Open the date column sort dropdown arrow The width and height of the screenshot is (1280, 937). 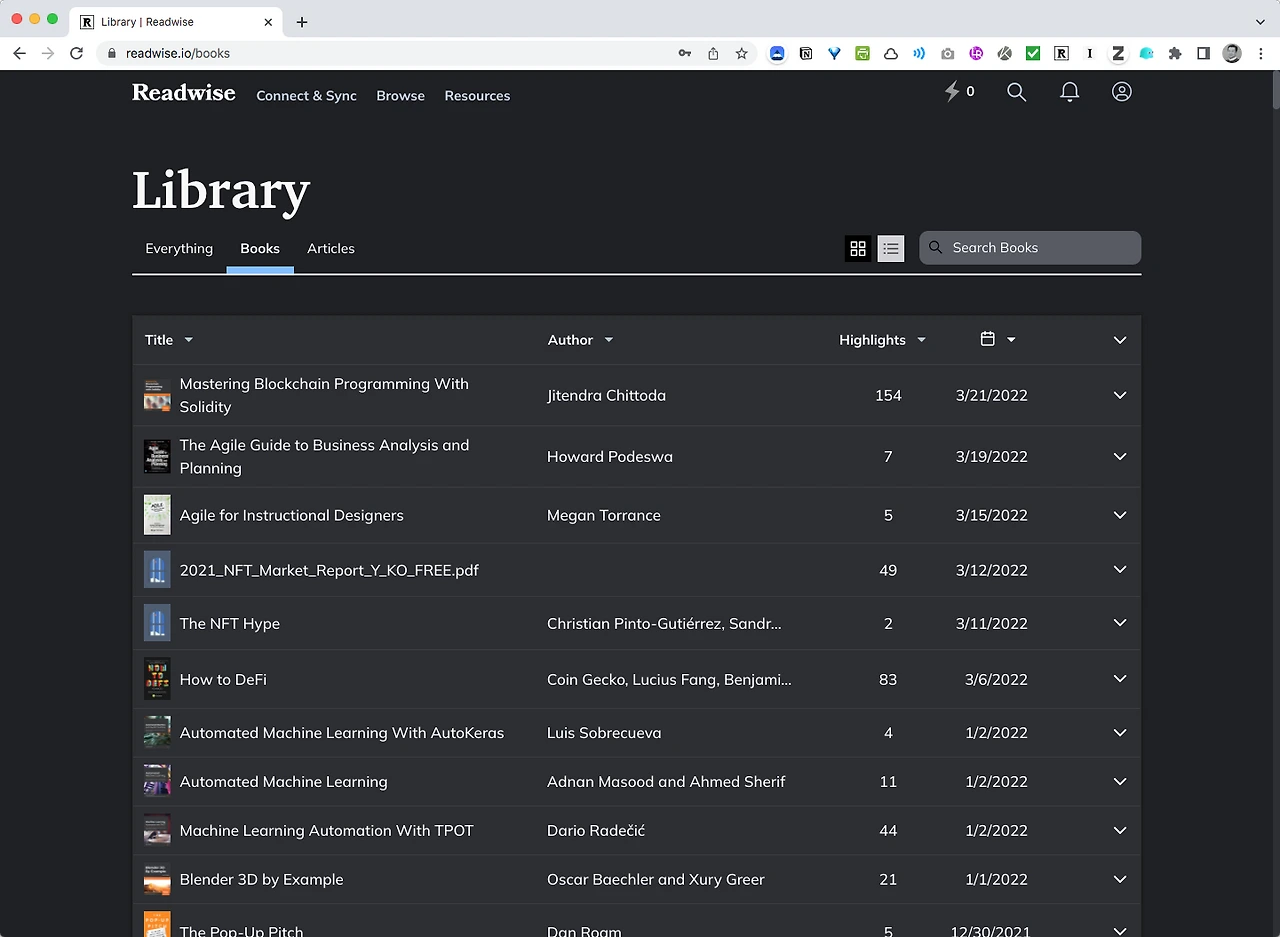[x=1011, y=340]
